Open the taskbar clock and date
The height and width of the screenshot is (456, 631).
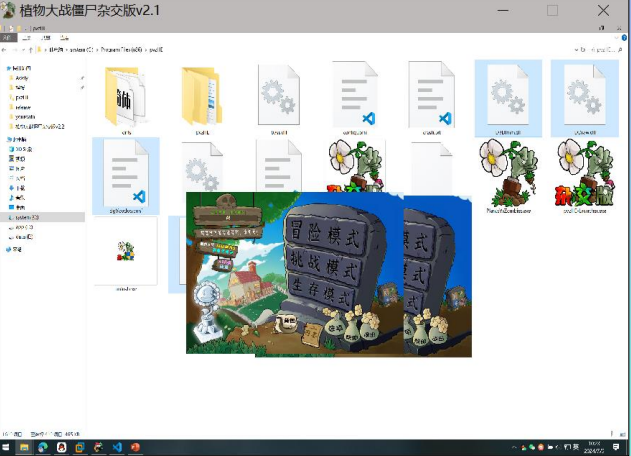pos(594,447)
